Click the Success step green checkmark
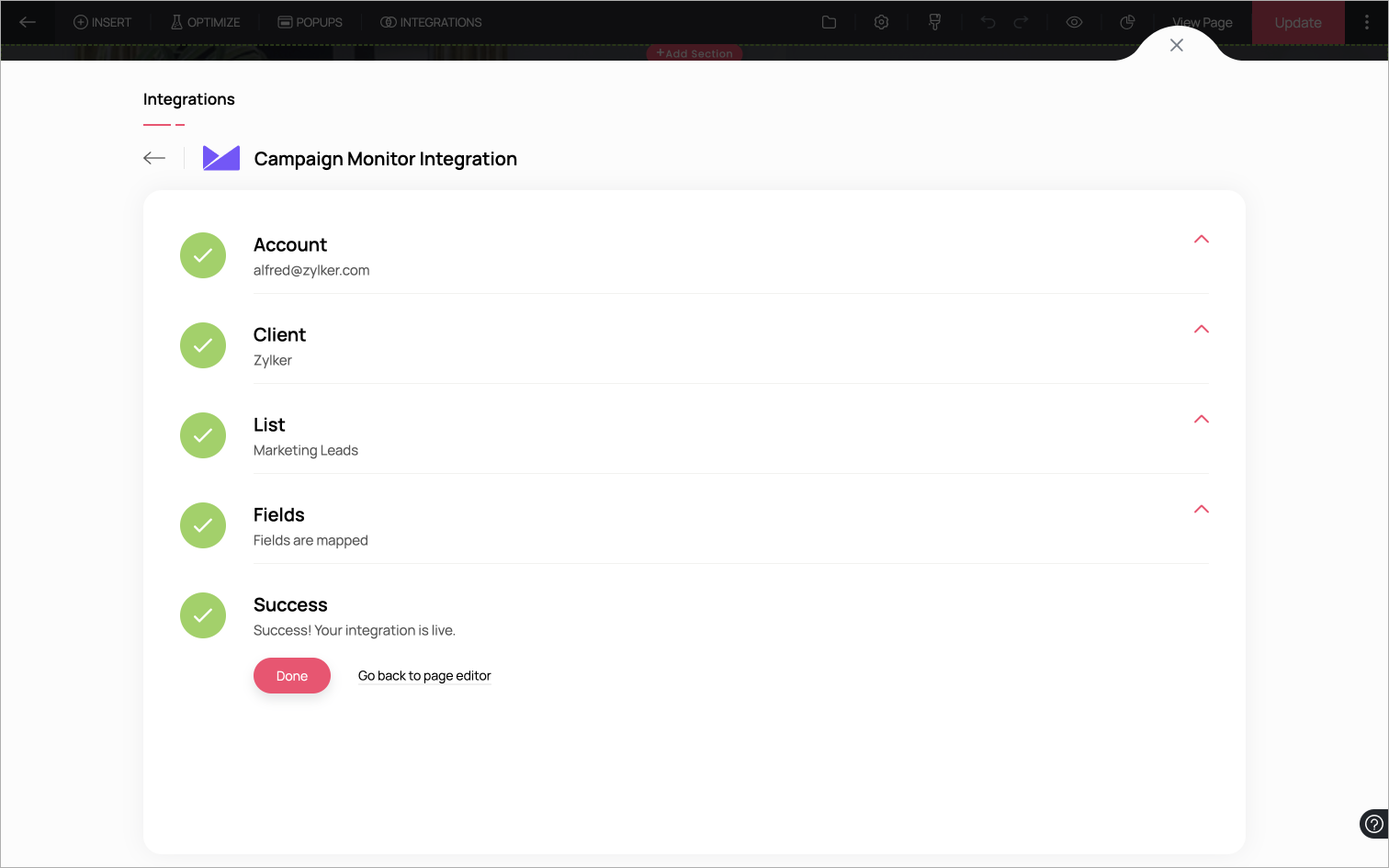Viewport: 1389px width, 868px height. click(x=203, y=615)
